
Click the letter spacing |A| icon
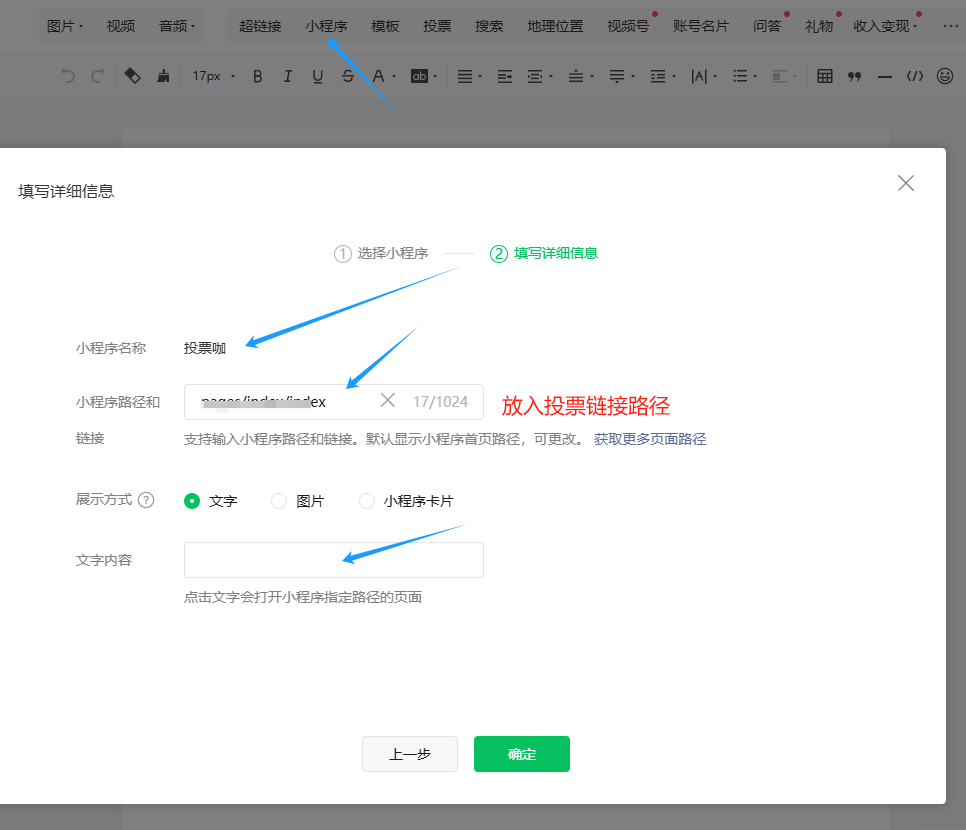coord(699,76)
